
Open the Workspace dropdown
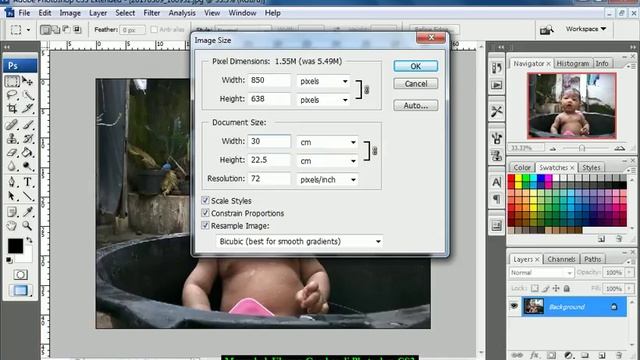tap(586, 29)
